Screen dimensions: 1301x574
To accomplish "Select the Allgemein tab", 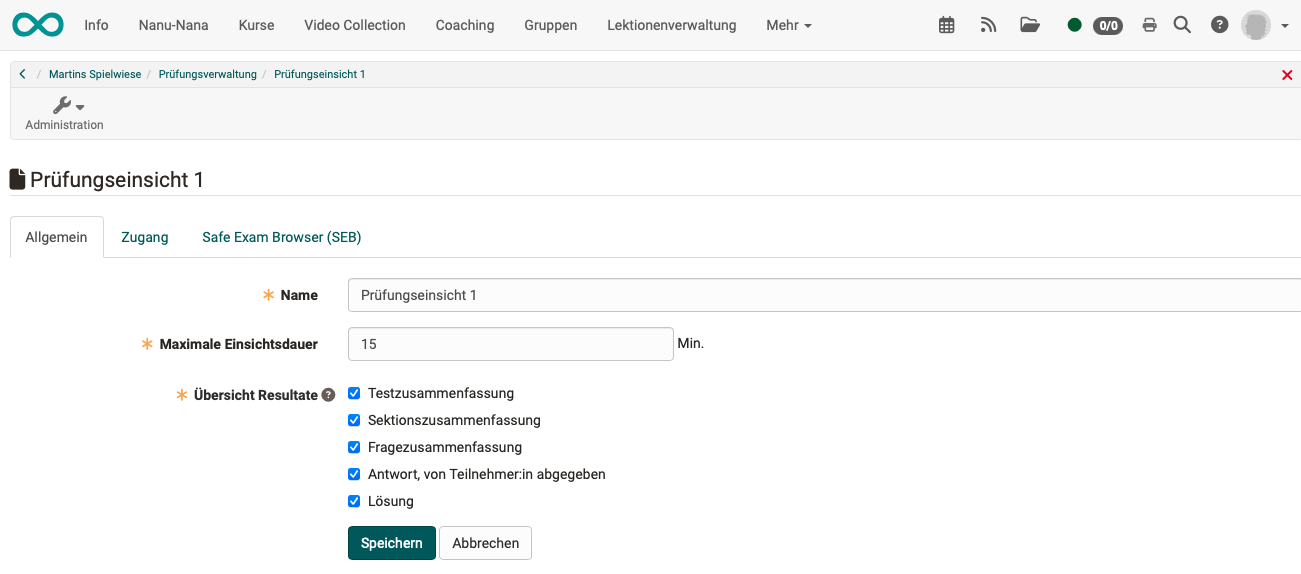I will tap(57, 237).
